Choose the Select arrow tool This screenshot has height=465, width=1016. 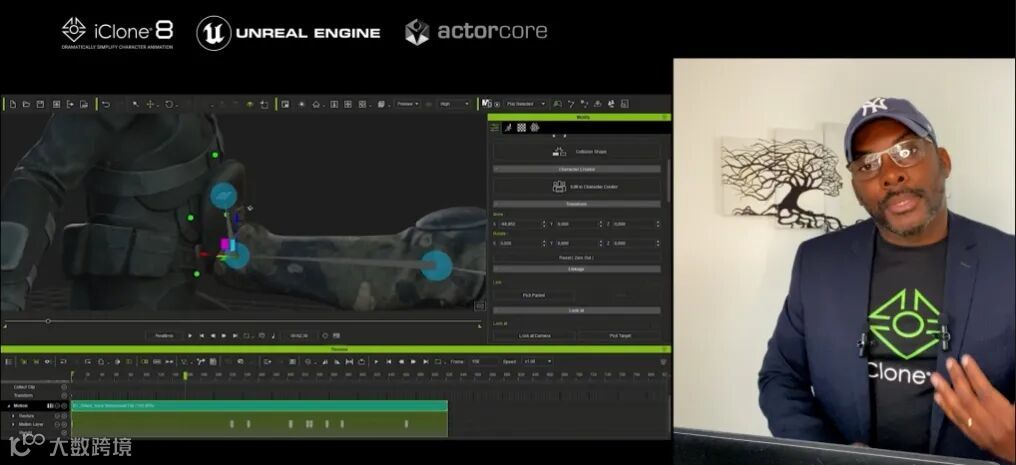click(x=135, y=104)
